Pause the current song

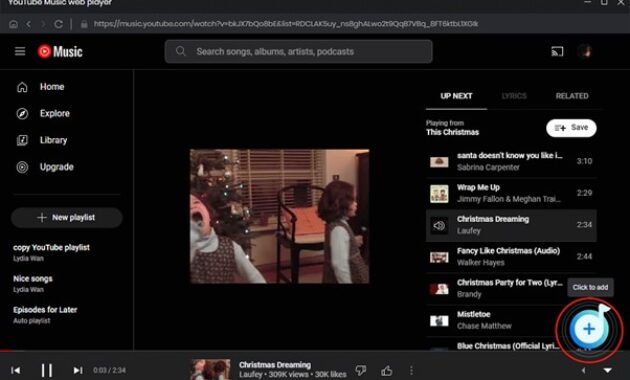[x=47, y=370]
